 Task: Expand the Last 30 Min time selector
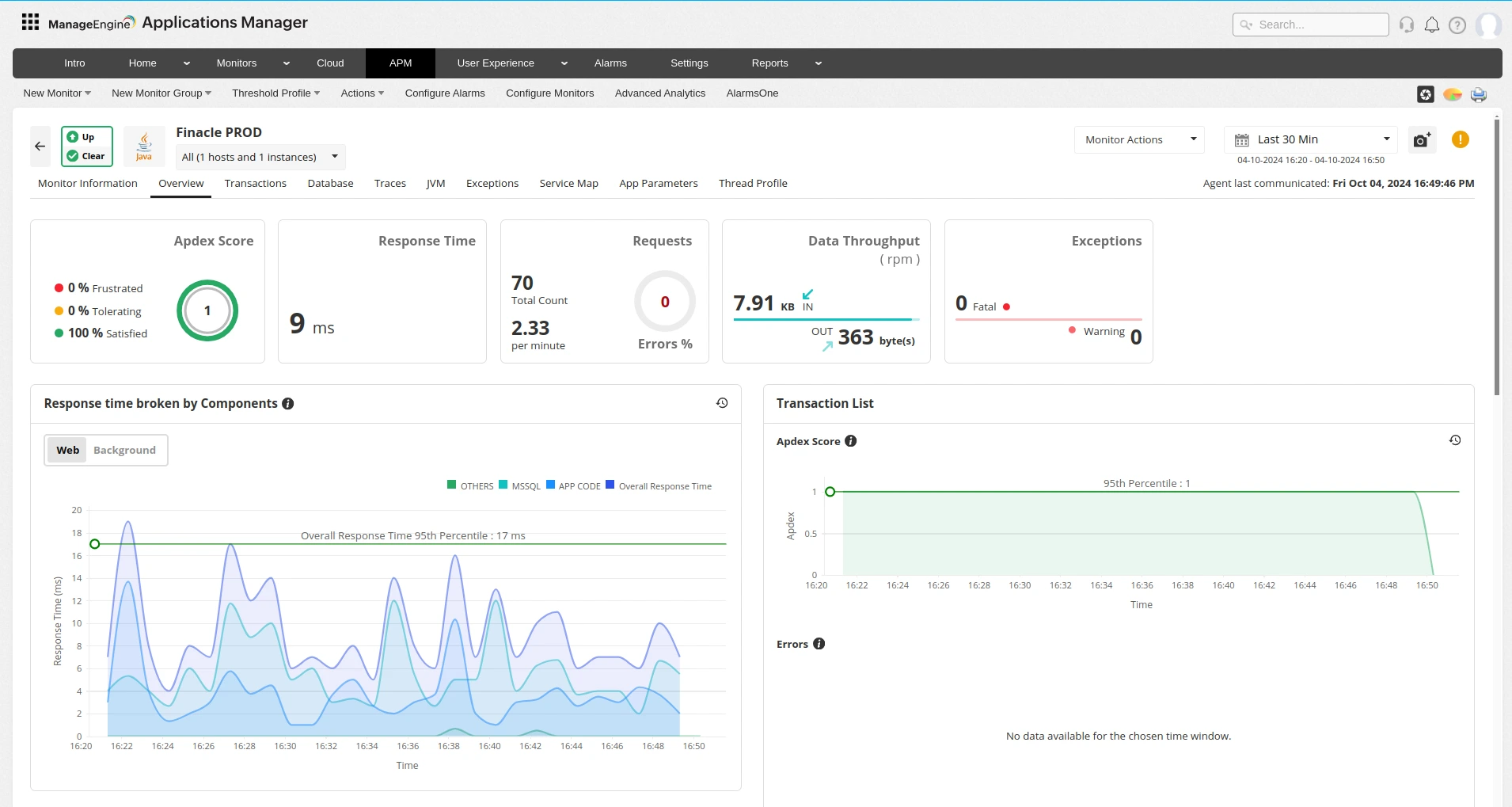1310,139
